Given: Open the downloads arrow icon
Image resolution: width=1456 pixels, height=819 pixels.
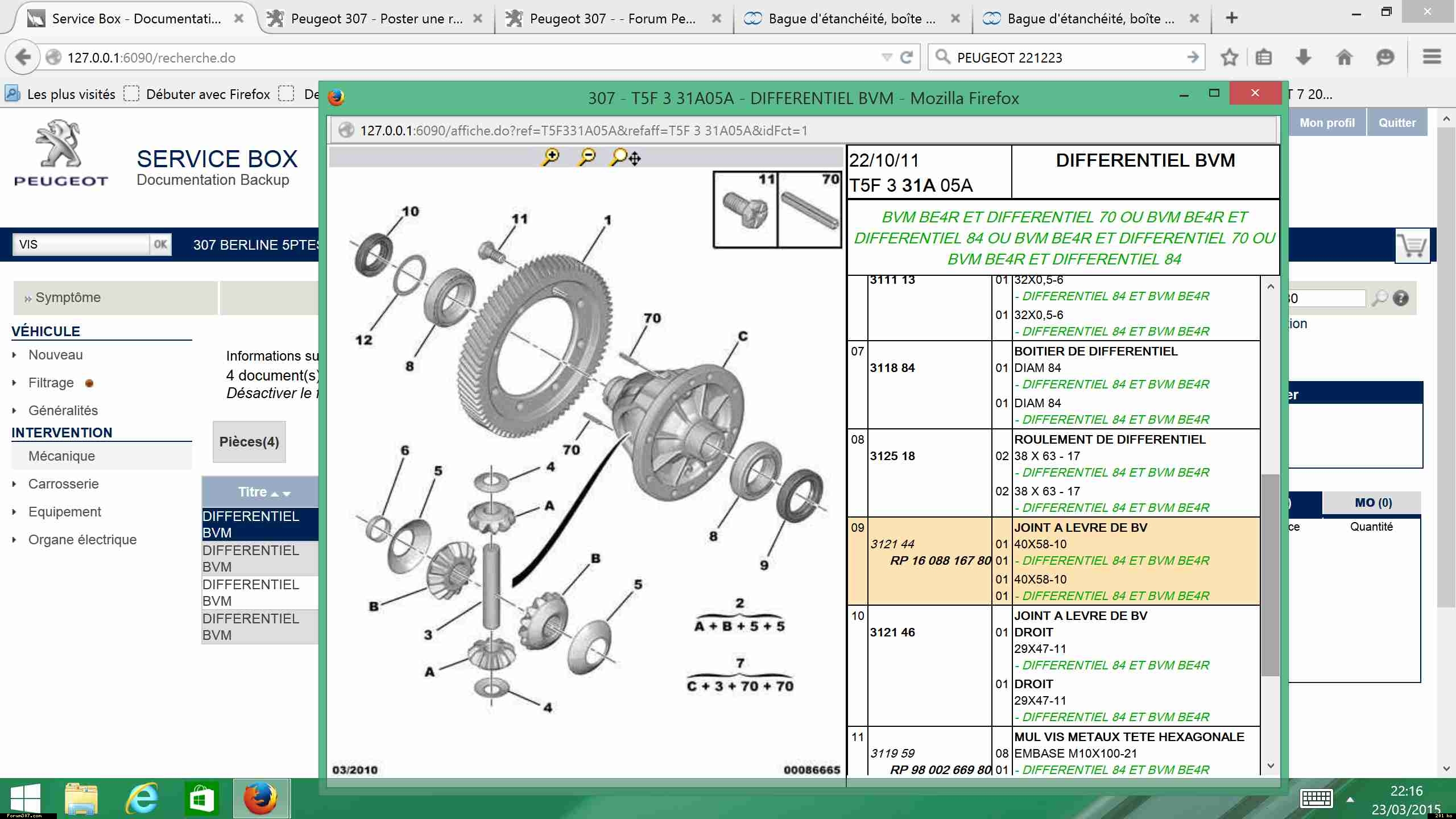Looking at the screenshot, I should 1303,57.
